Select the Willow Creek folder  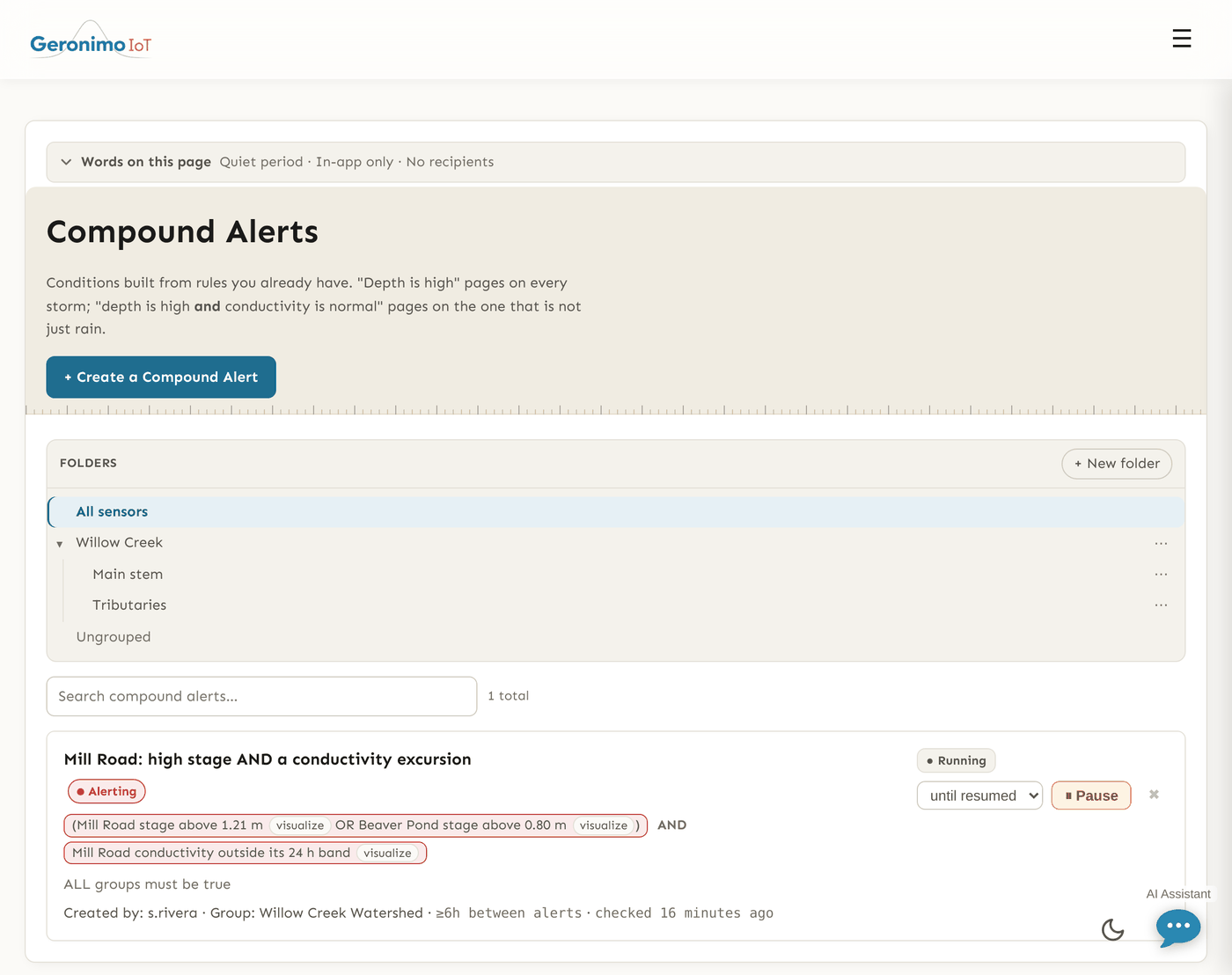119,543
